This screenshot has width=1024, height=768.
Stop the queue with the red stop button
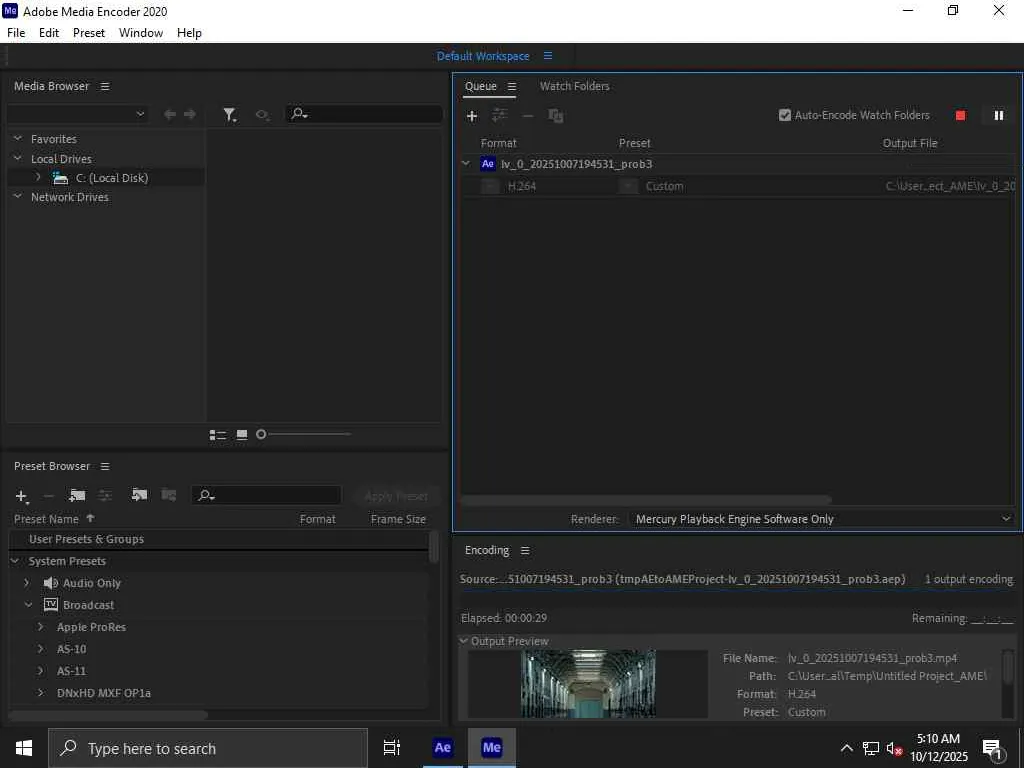960,116
